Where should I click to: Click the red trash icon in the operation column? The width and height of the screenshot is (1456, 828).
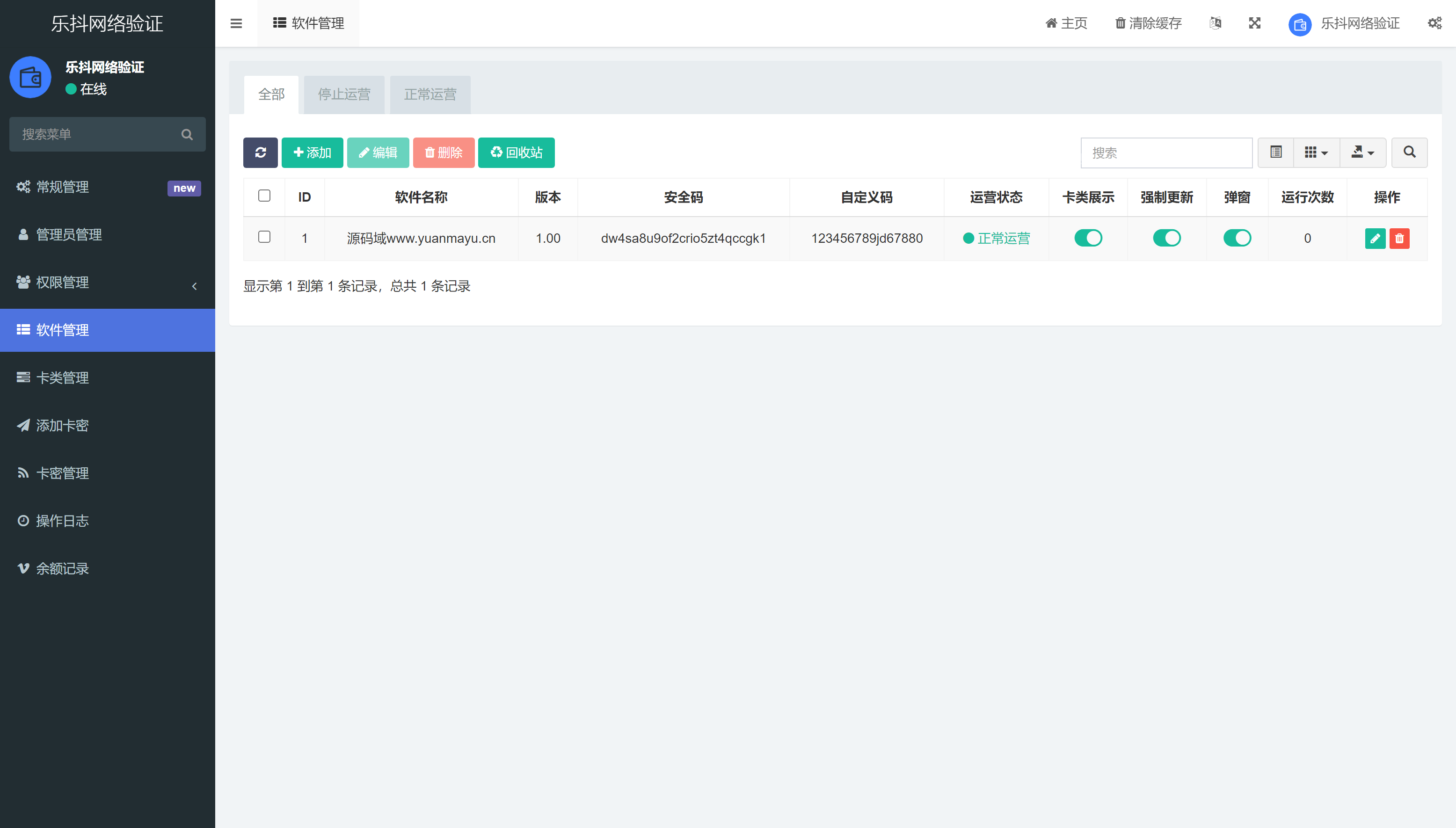tap(1400, 238)
